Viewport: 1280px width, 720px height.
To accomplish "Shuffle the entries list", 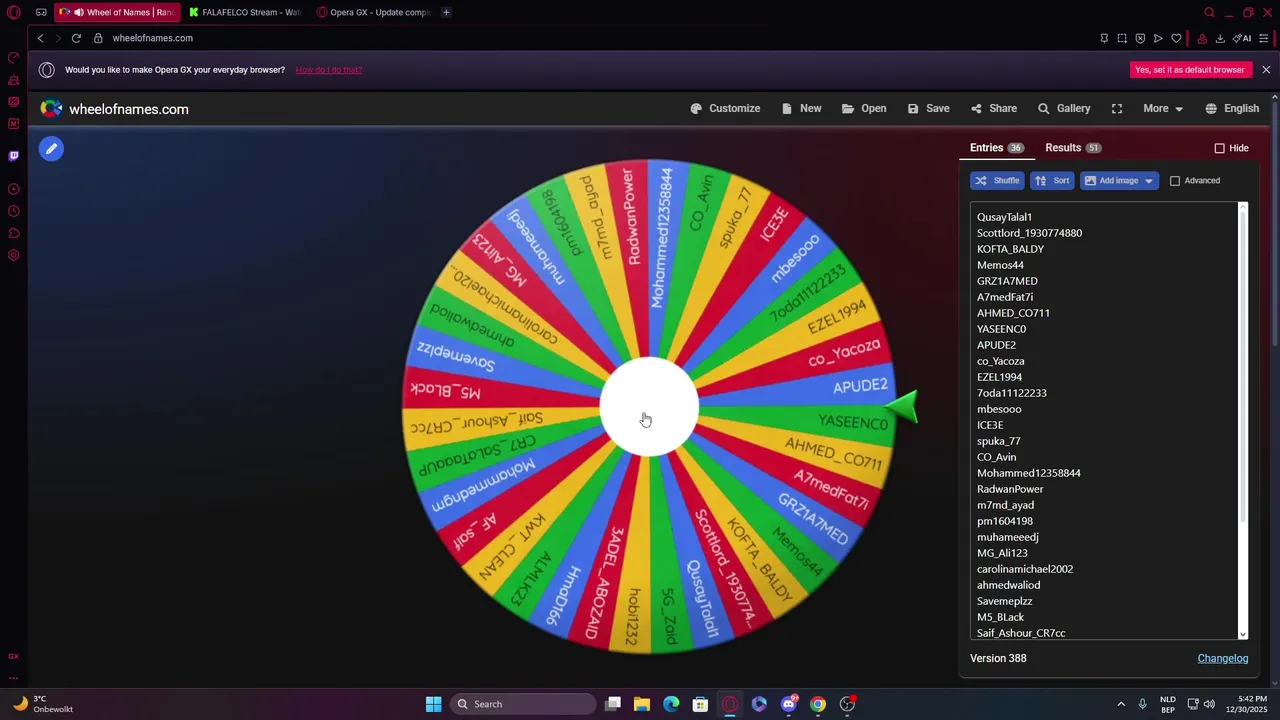I will coord(997,181).
